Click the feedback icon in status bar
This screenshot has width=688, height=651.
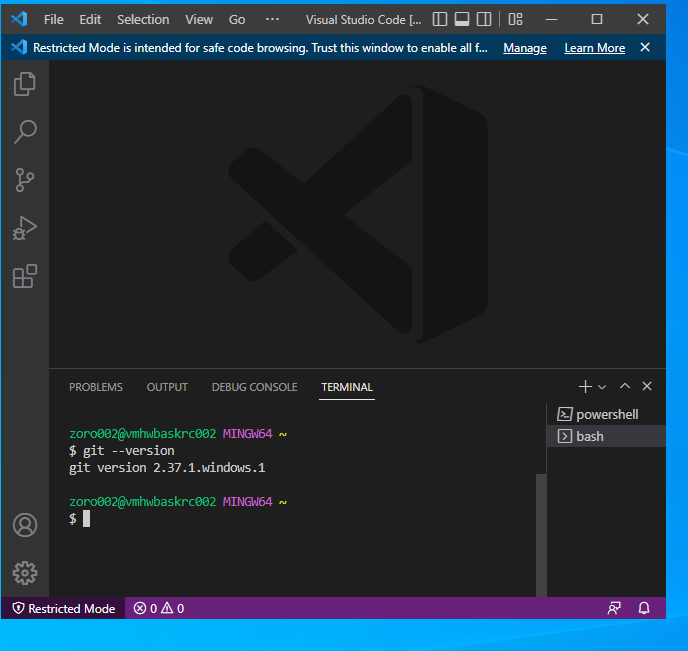(614, 608)
